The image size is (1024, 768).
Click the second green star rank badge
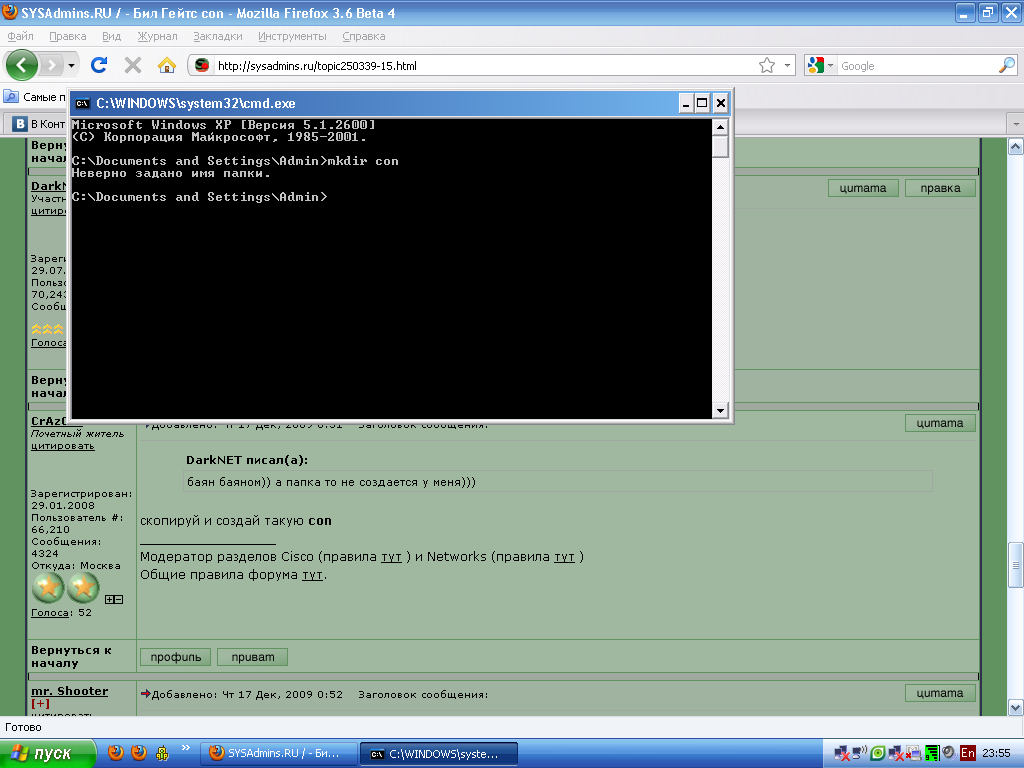coord(84,588)
